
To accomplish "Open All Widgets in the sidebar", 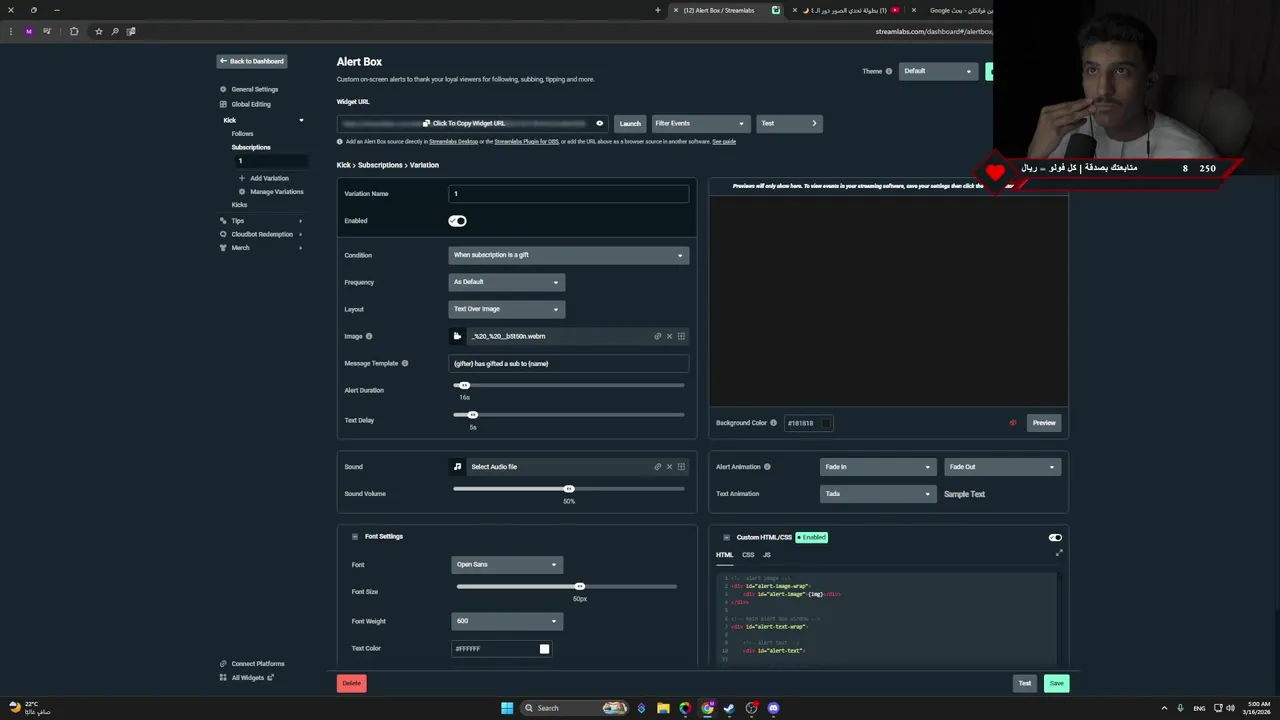I will tap(246, 678).
